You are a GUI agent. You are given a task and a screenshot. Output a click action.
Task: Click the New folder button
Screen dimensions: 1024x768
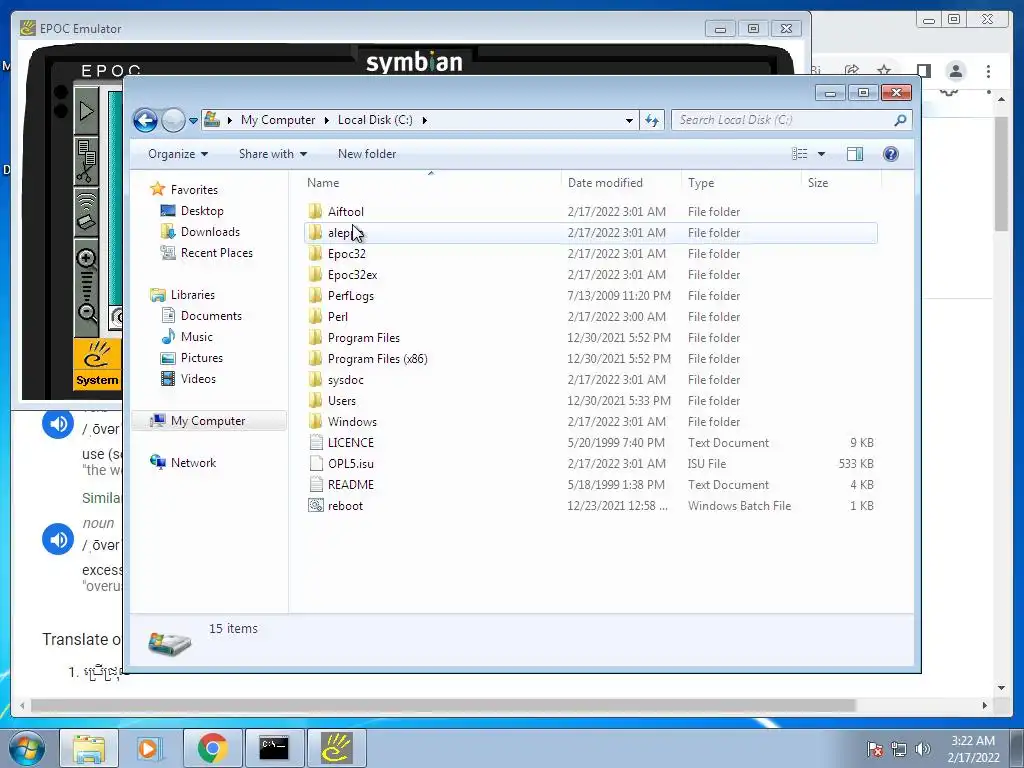click(367, 154)
